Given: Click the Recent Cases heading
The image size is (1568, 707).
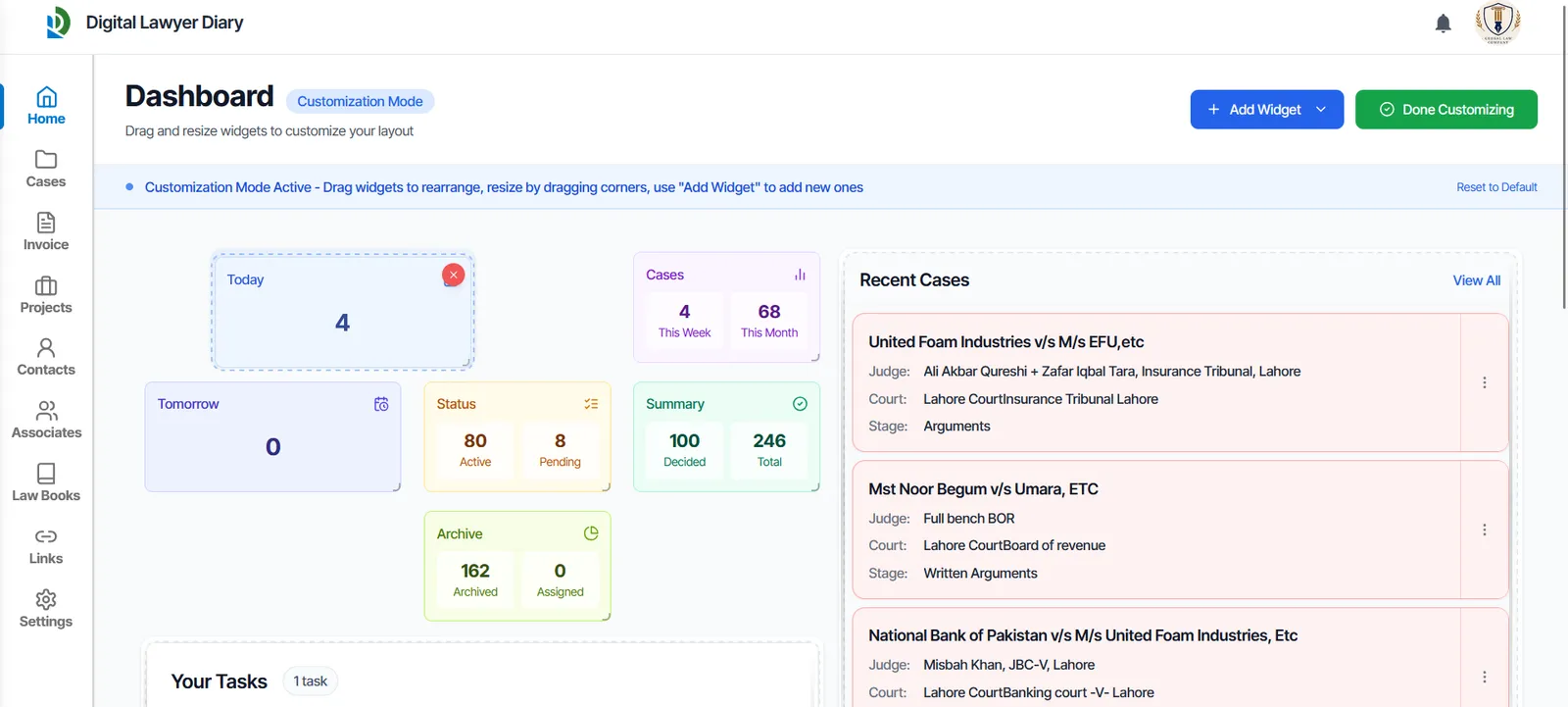Looking at the screenshot, I should coord(914,280).
